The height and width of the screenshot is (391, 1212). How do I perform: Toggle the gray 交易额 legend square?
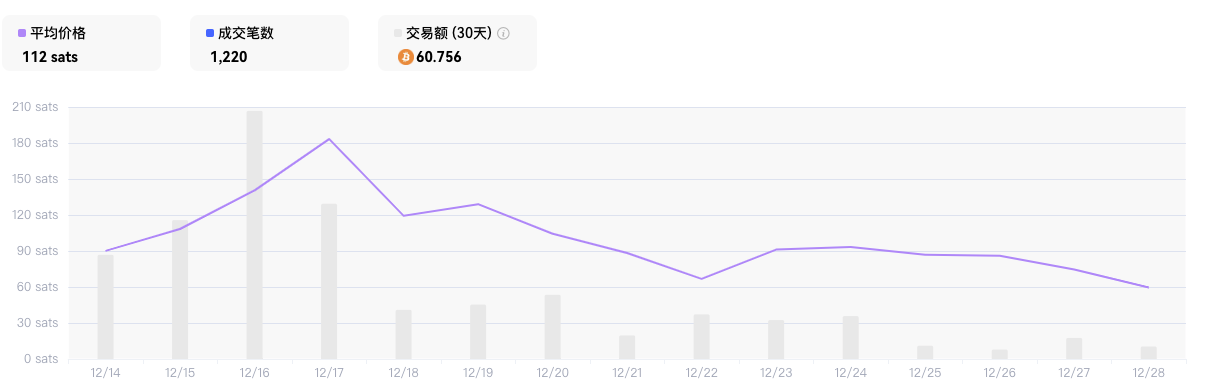click(398, 33)
